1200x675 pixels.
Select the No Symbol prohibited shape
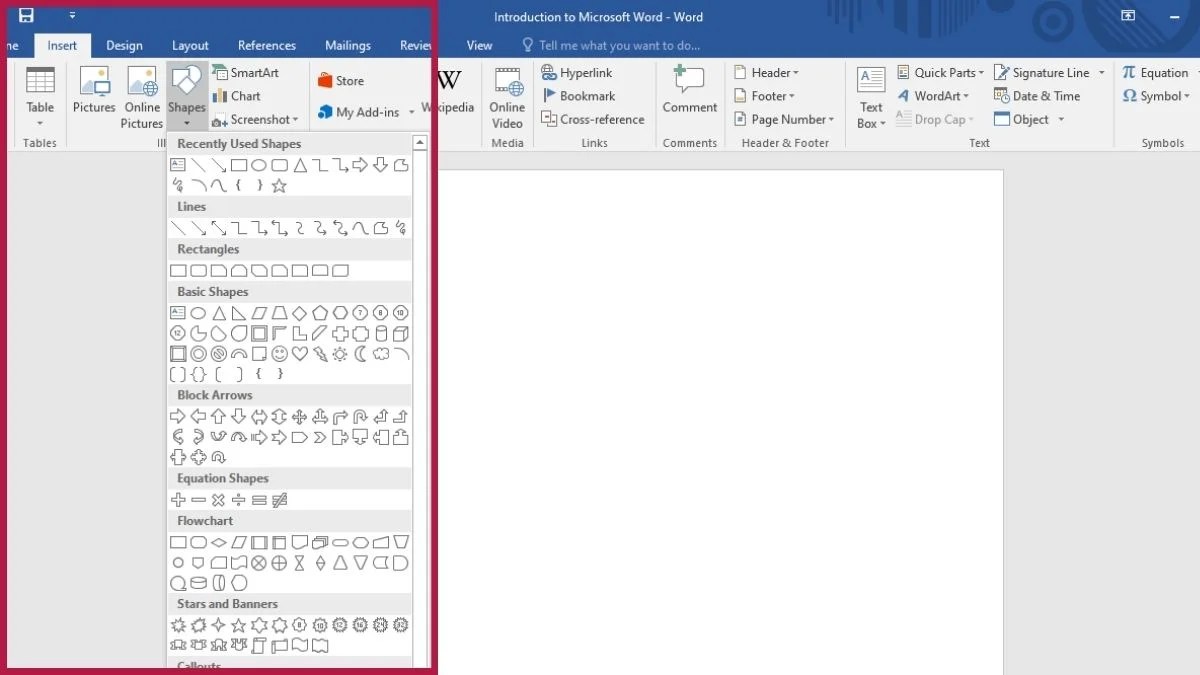coord(218,354)
